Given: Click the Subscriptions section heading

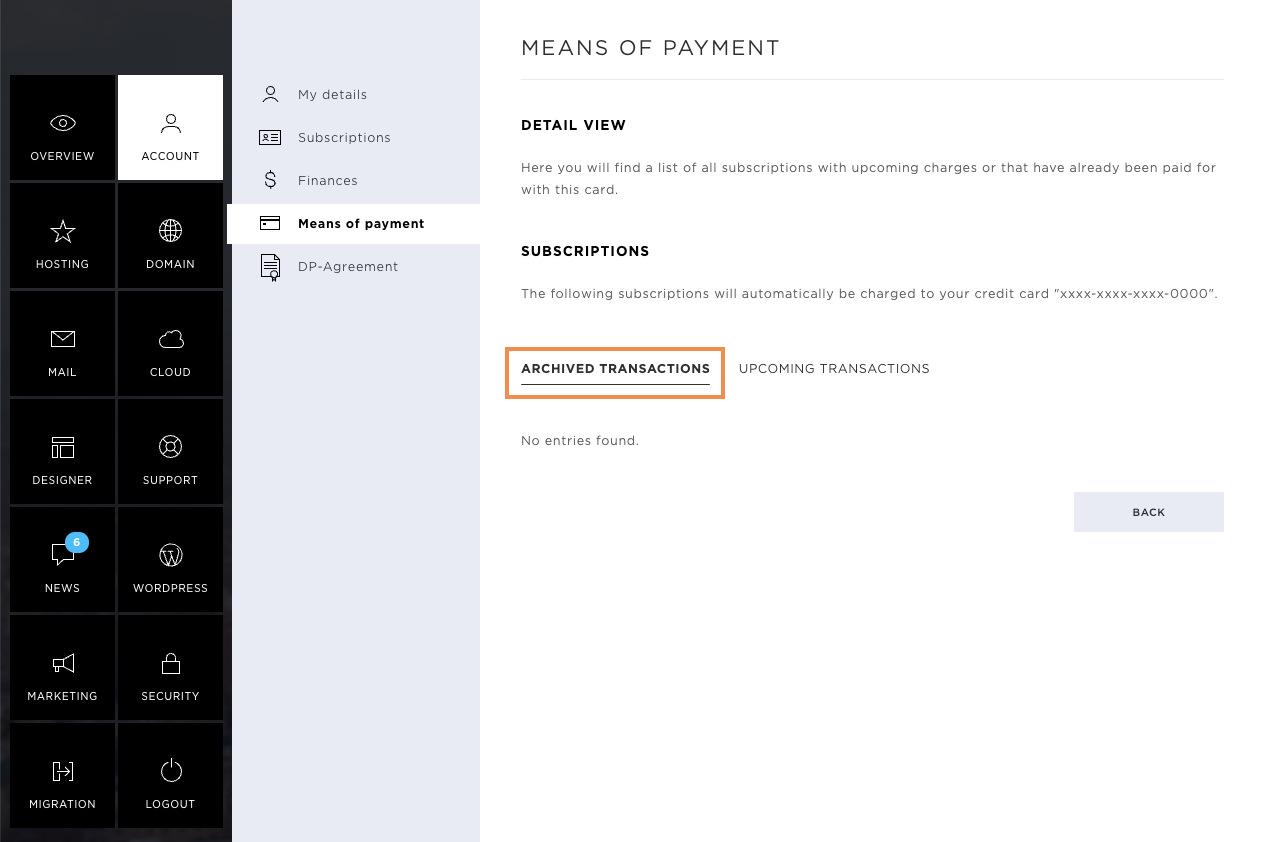Looking at the screenshot, I should 585,251.
